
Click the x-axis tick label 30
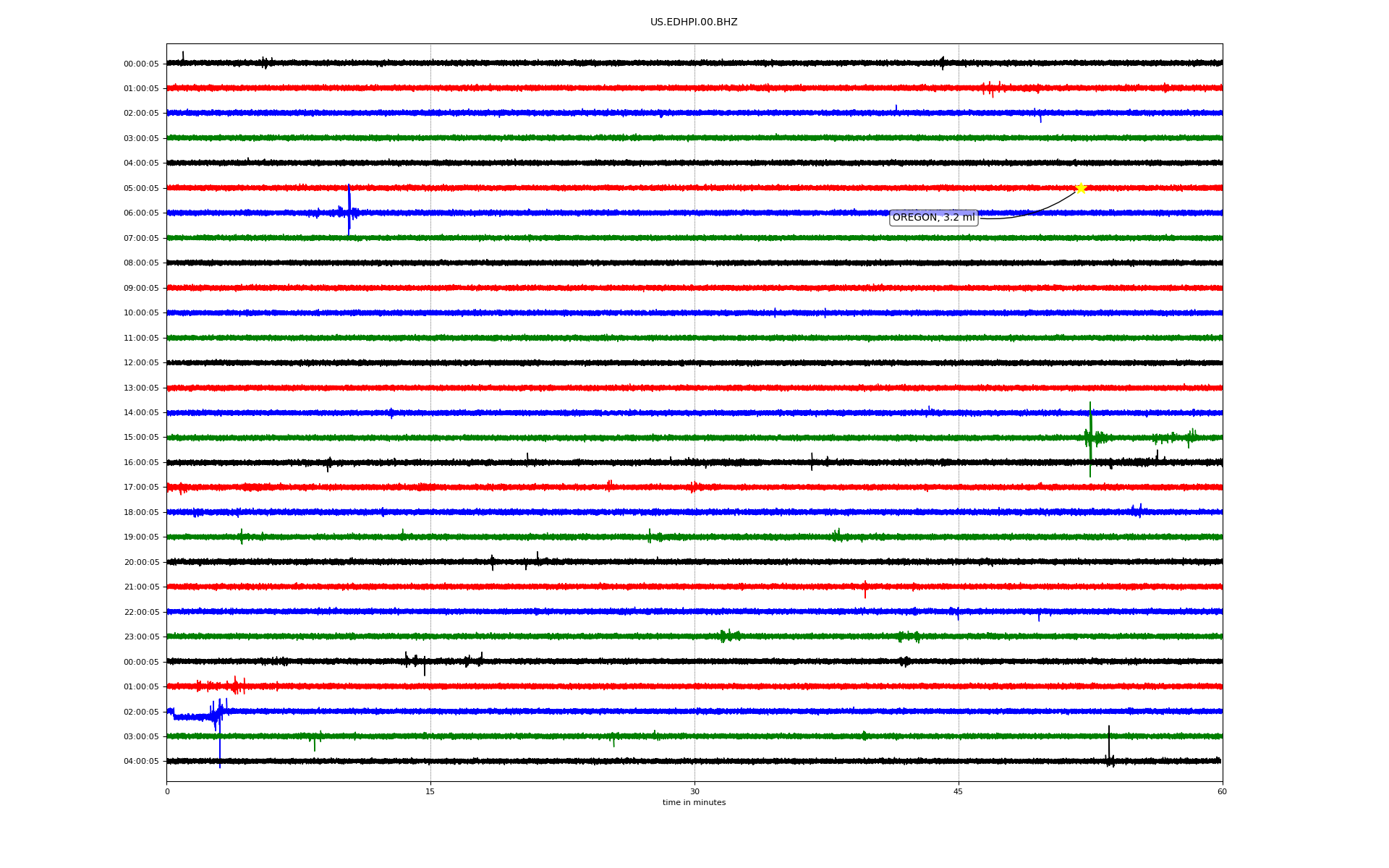[x=694, y=791]
